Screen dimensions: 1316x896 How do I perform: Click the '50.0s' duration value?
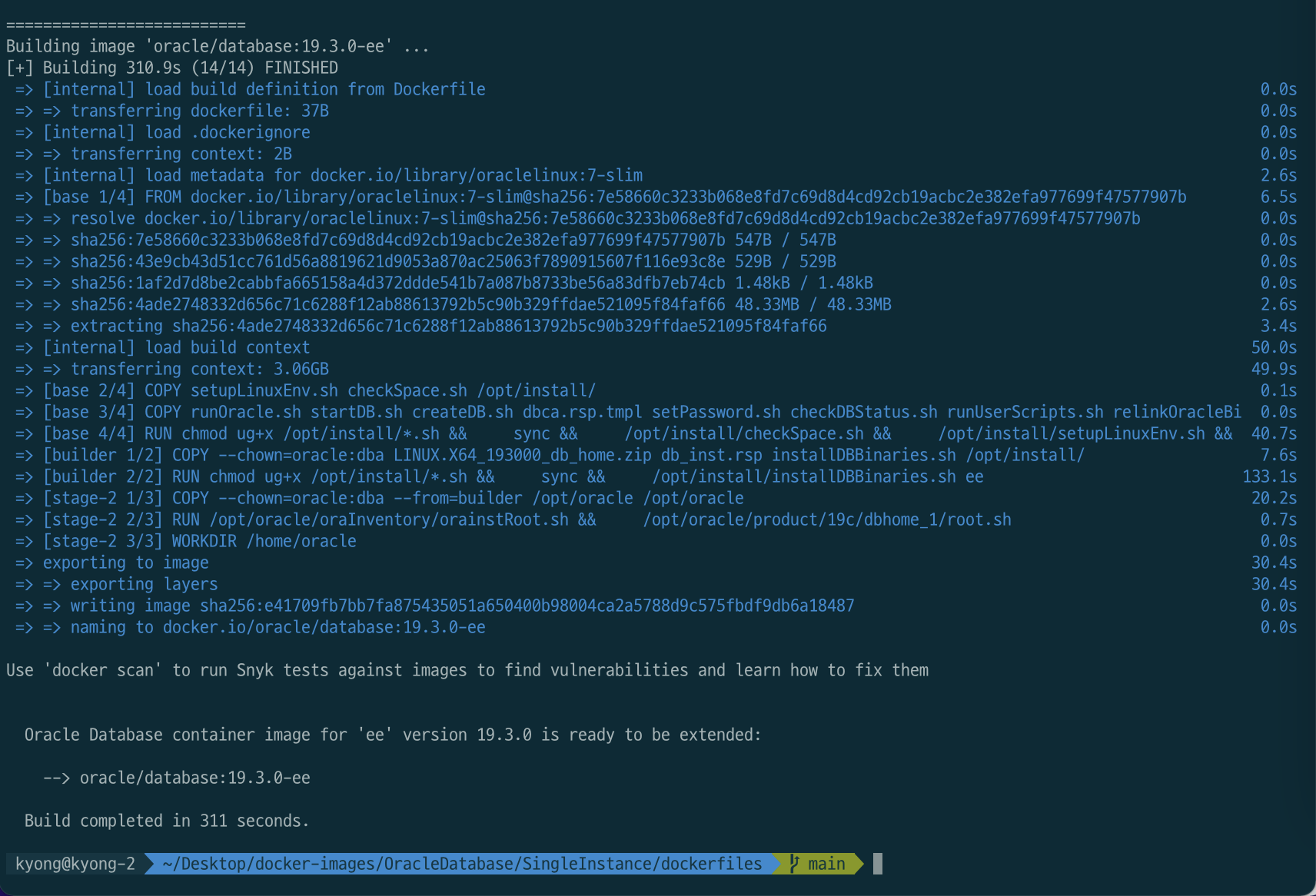[x=1274, y=347]
